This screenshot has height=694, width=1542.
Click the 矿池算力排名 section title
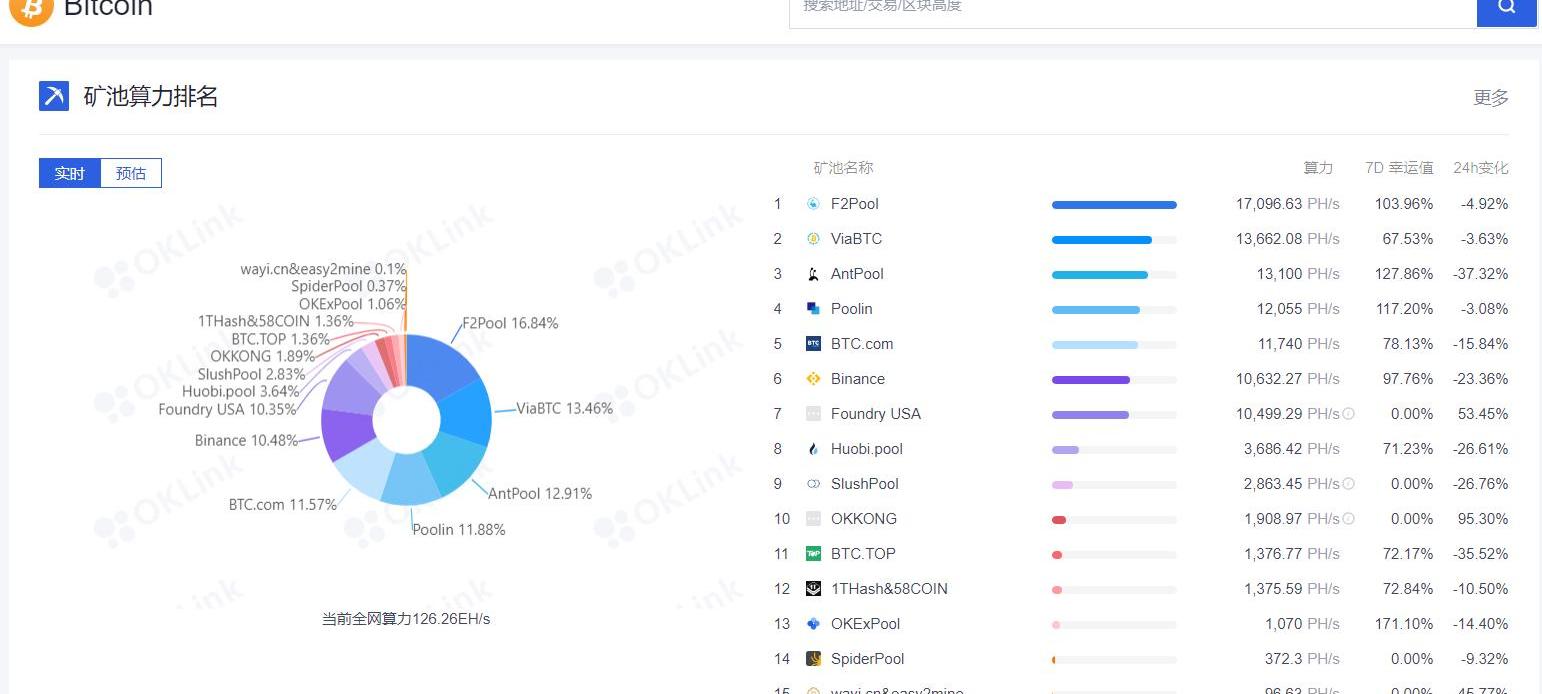tap(151, 97)
